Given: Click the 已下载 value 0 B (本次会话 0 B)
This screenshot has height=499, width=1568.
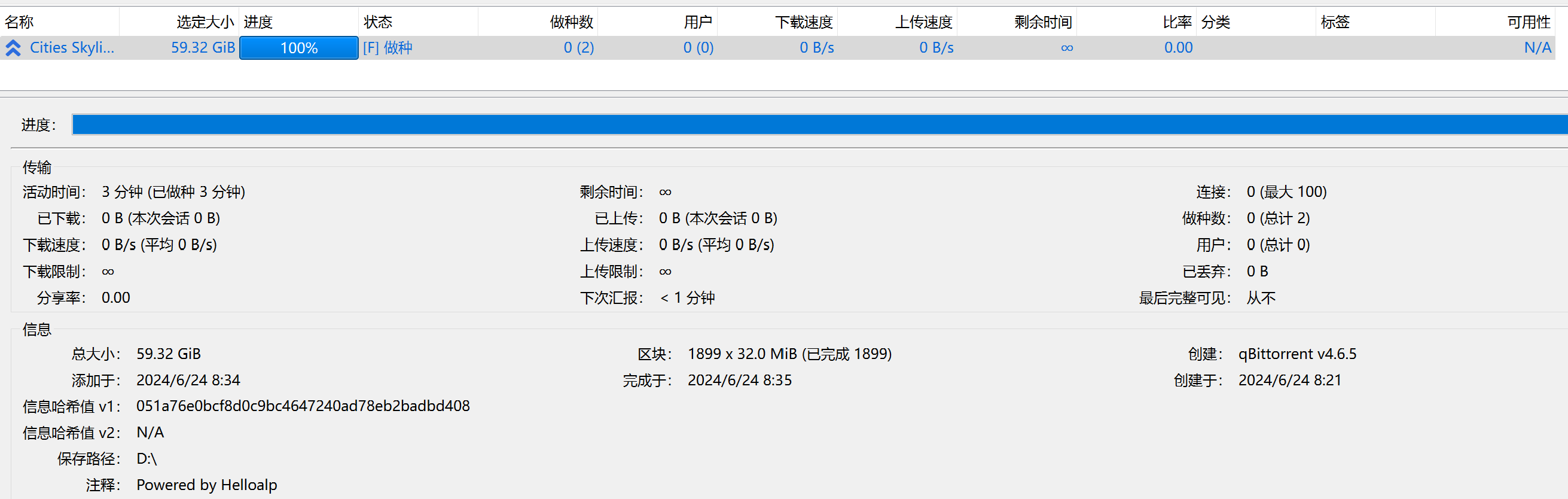Looking at the screenshot, I should 161,218.
